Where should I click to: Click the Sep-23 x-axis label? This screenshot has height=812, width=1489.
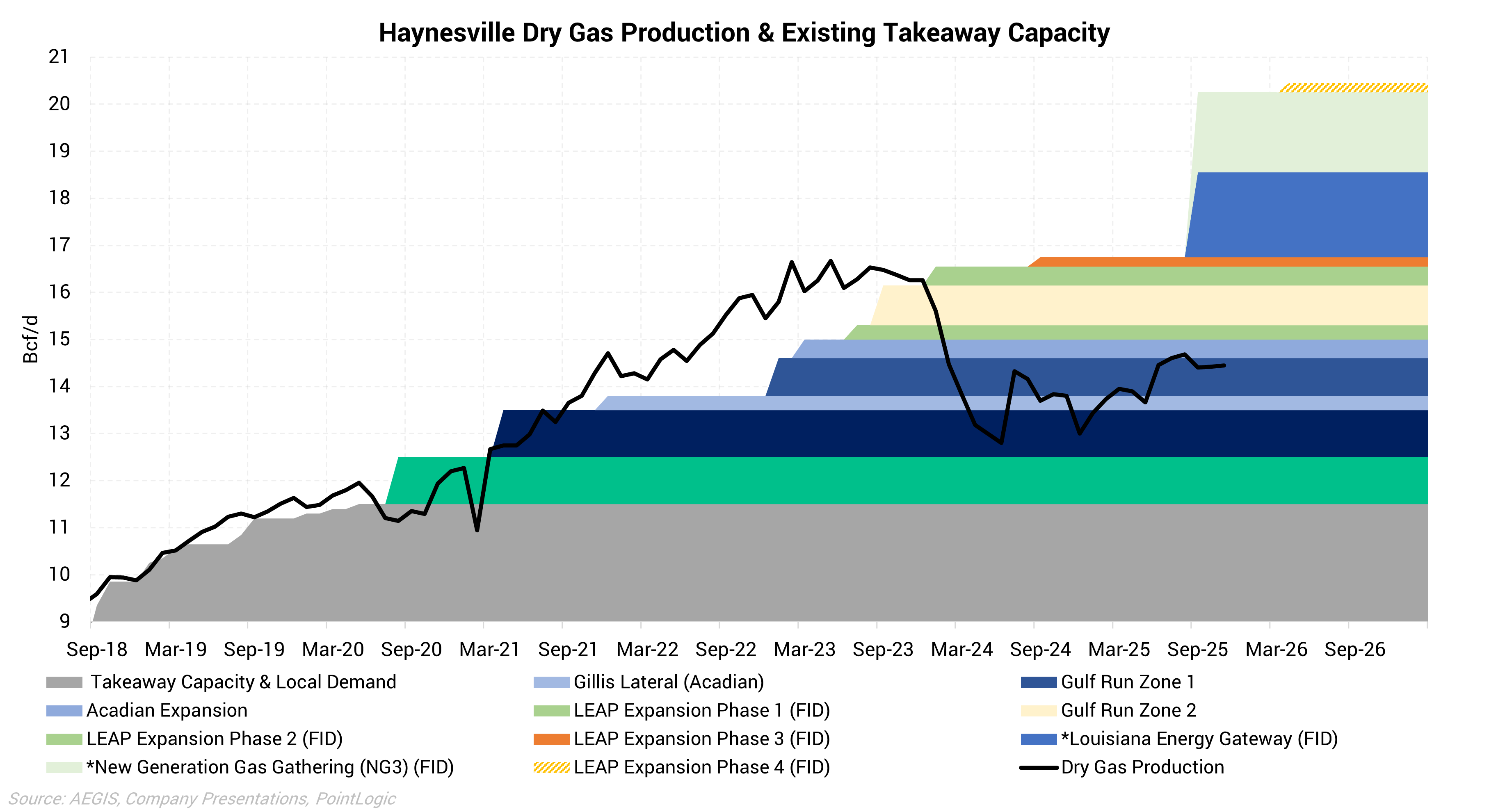pyautogui.click(x=883, y=650)
